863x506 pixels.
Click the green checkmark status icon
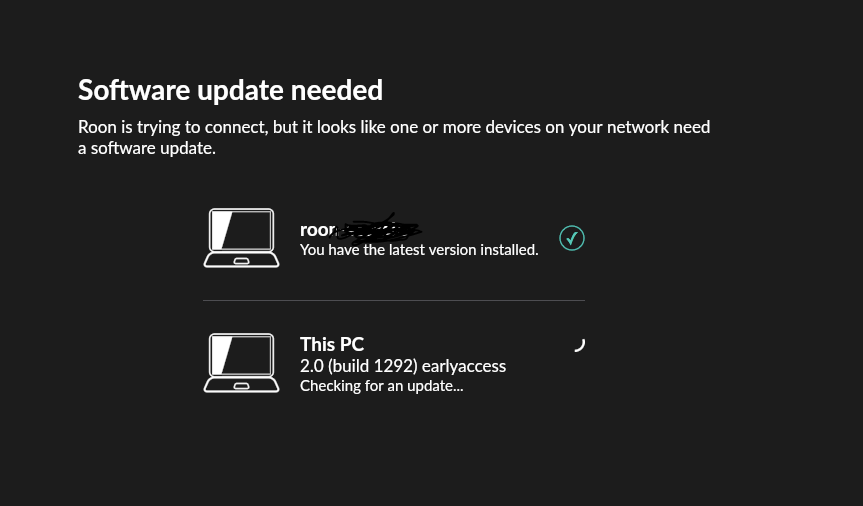(572, 238)
